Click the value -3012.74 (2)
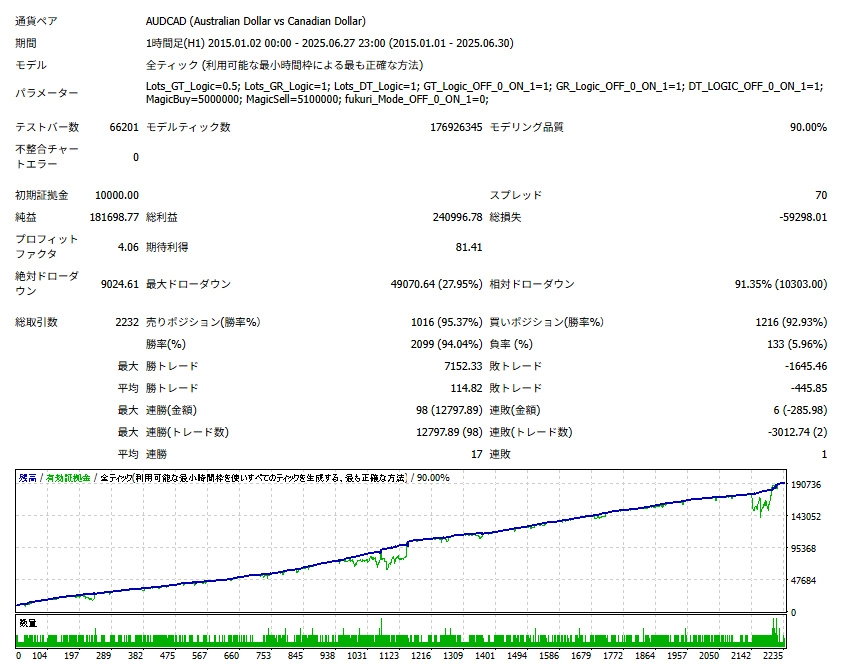843x668 pixels. tap(798, 432)
